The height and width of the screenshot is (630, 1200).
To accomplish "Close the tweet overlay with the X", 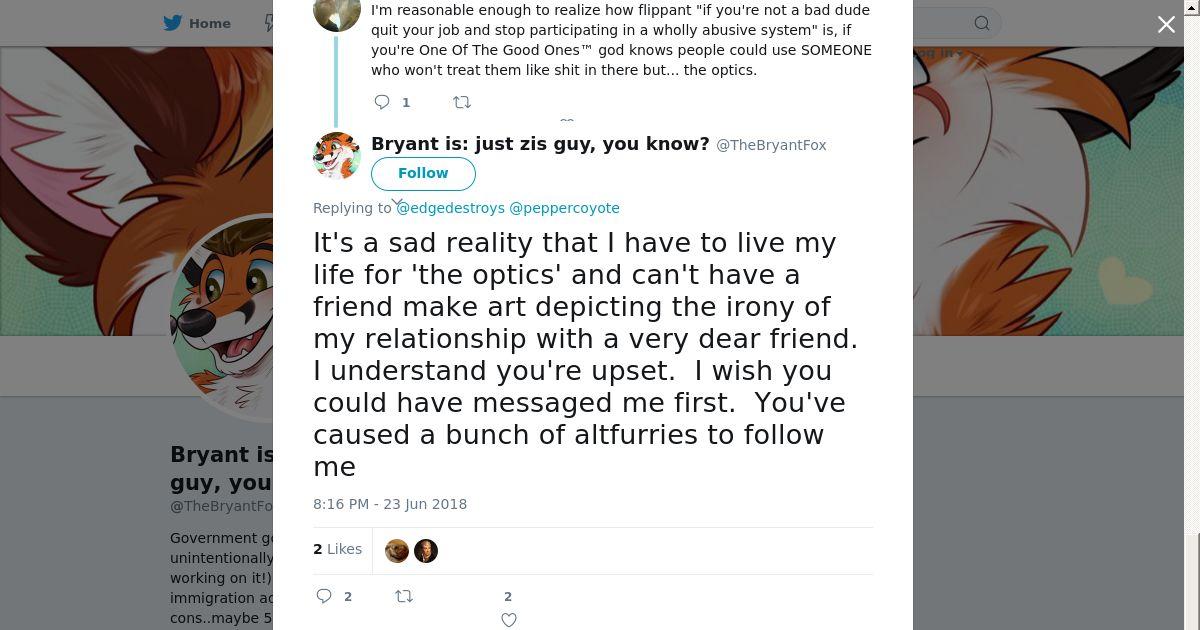I will (1166, 25).
